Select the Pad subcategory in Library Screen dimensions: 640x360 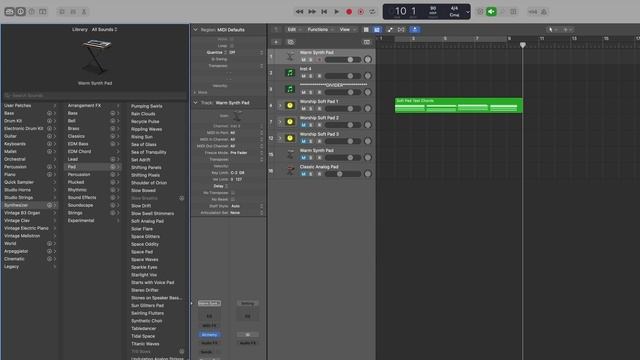tap(93, 167)
